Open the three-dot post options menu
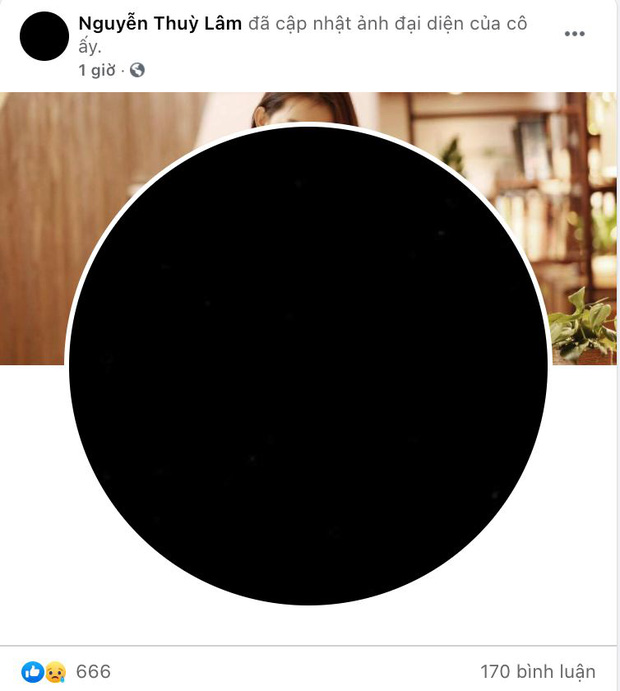620x691 pixels. 575,34
